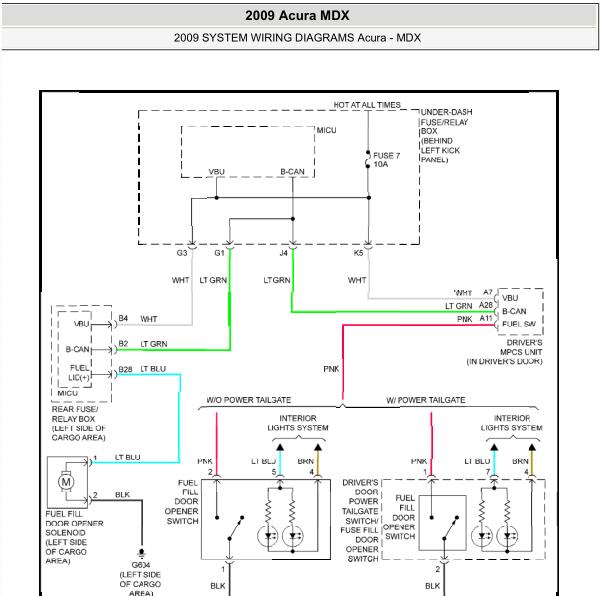This screenshot has height=596, width=601.
Task: Click 'INTERIOR LIGHTS SYSTEM' under W/ POWER TAILGATE
Action: (512, 423)
